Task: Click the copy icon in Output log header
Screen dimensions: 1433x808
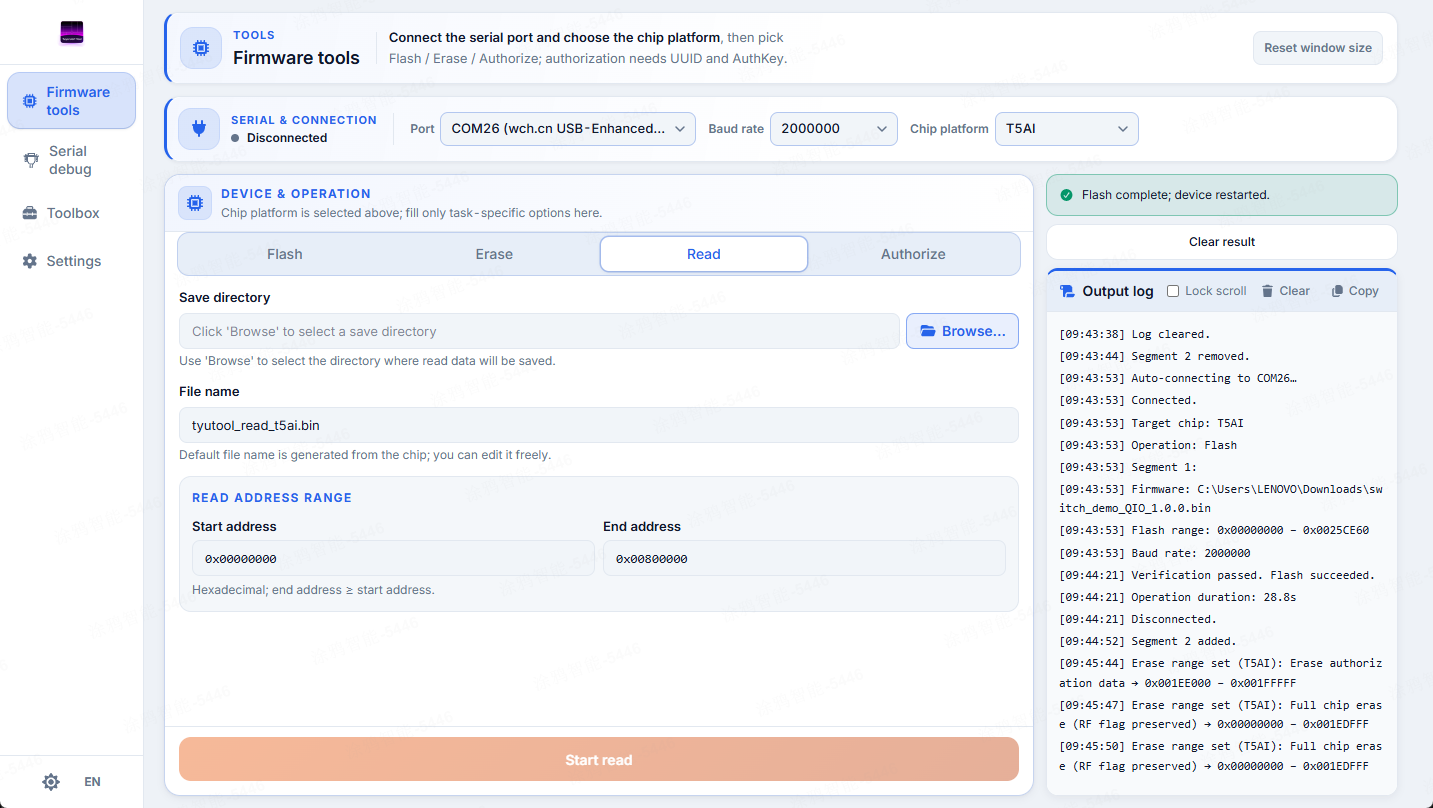Action: 1337,291
